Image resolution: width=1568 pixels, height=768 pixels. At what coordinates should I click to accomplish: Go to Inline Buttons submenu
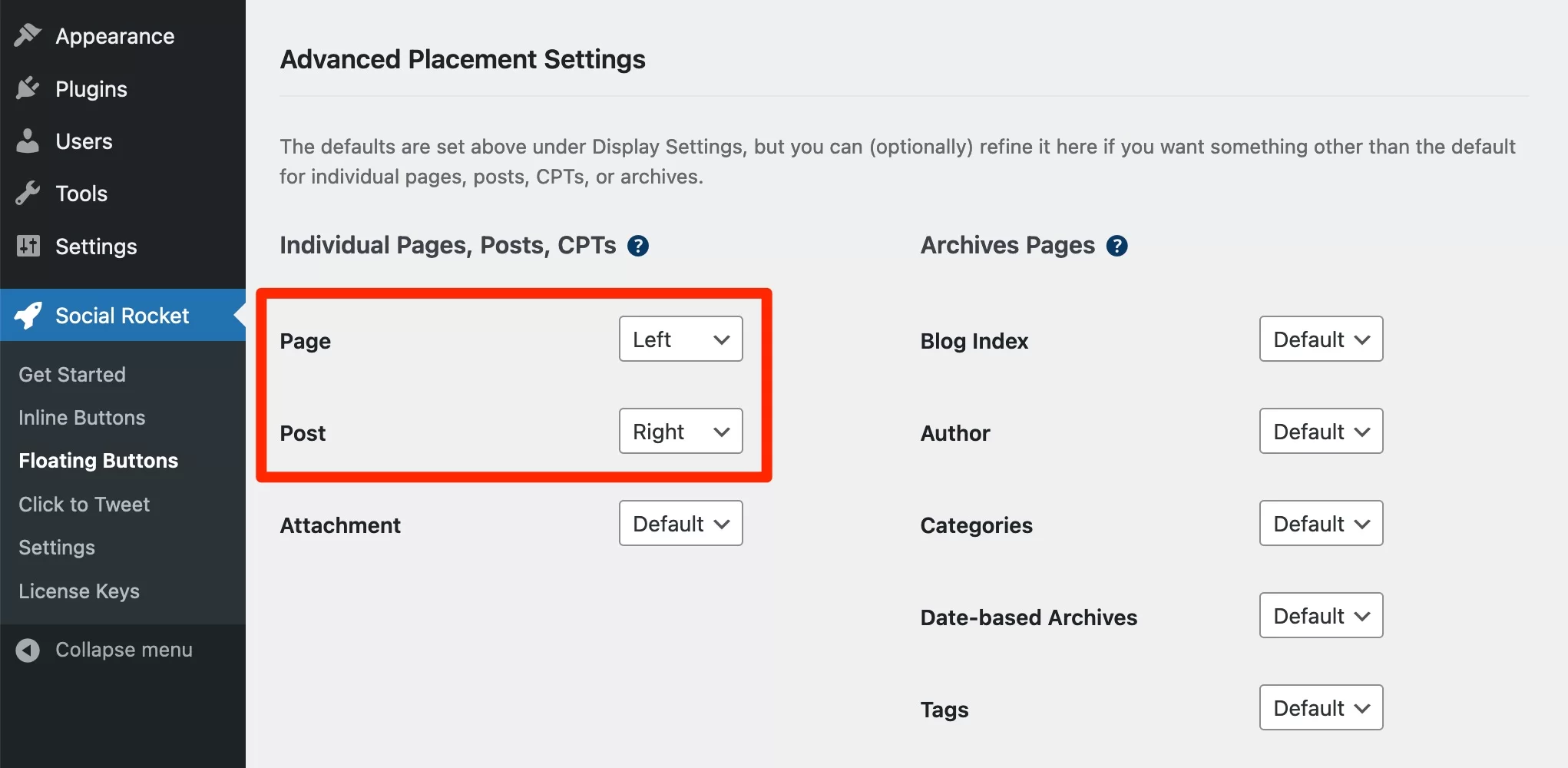click(82, 417)
